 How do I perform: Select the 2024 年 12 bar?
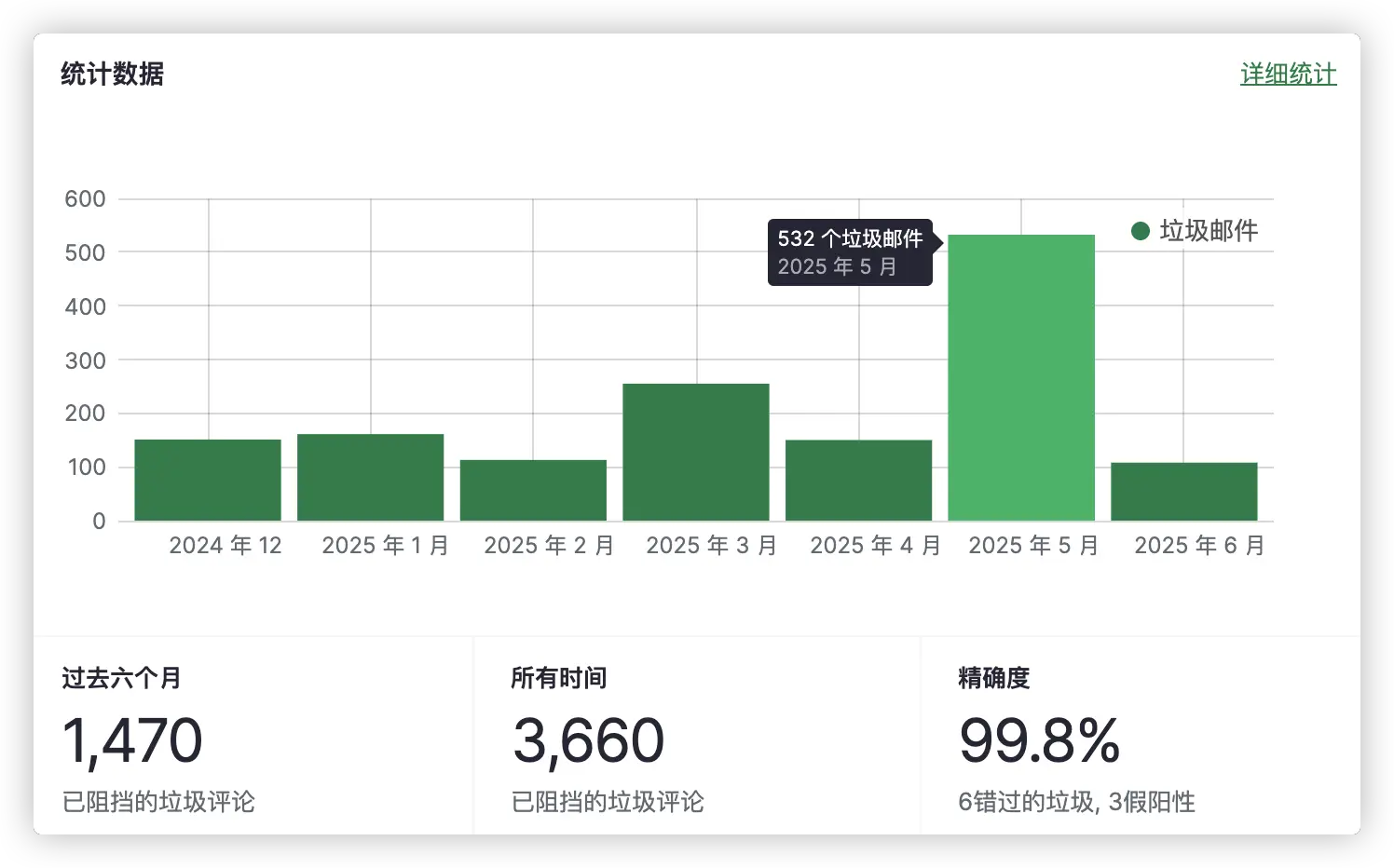coord(208,480)
